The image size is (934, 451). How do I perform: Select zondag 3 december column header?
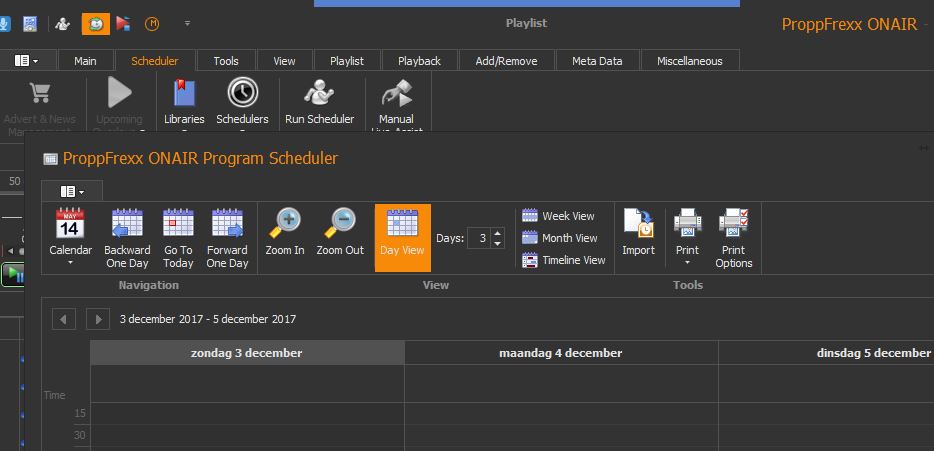click(x=247, y=353)
